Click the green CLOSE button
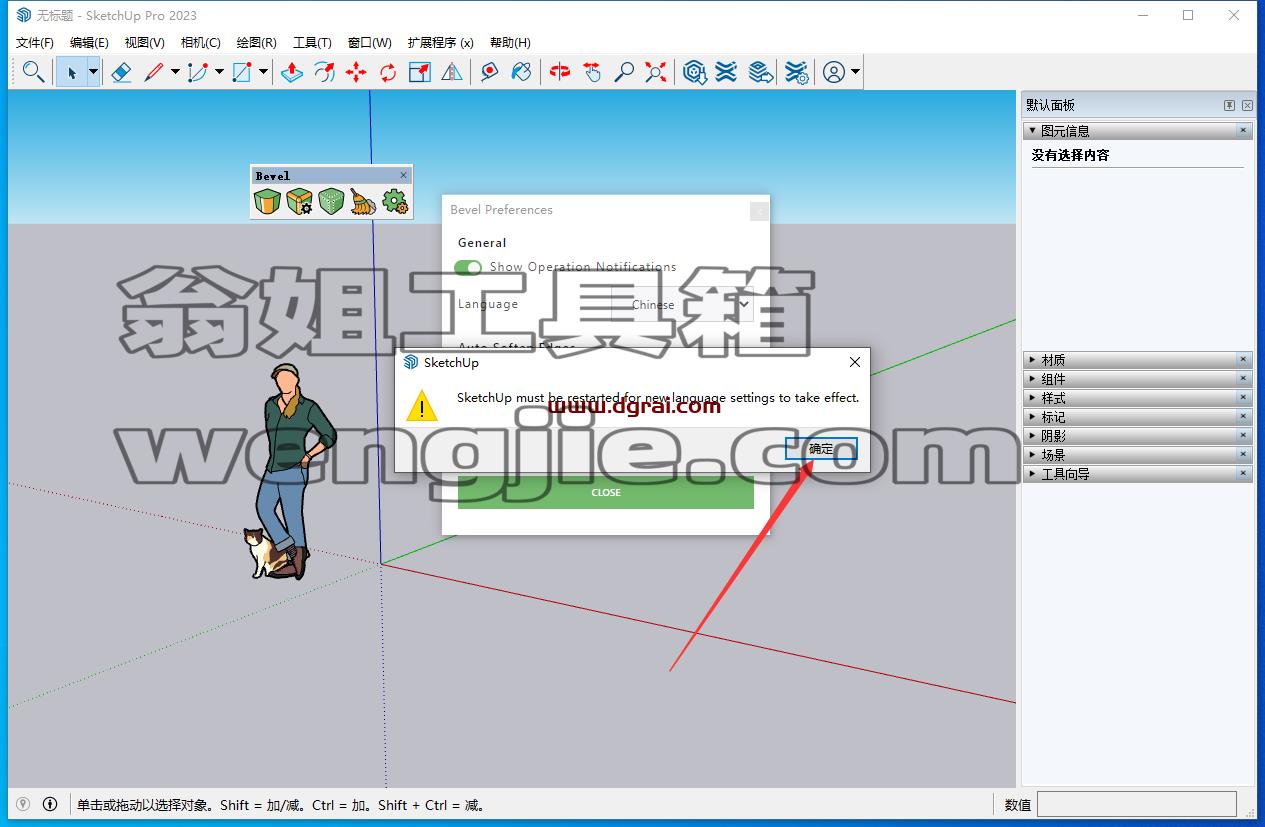Image resolution: width=1265 pixels, height=827 pixels. click(606, 492)
